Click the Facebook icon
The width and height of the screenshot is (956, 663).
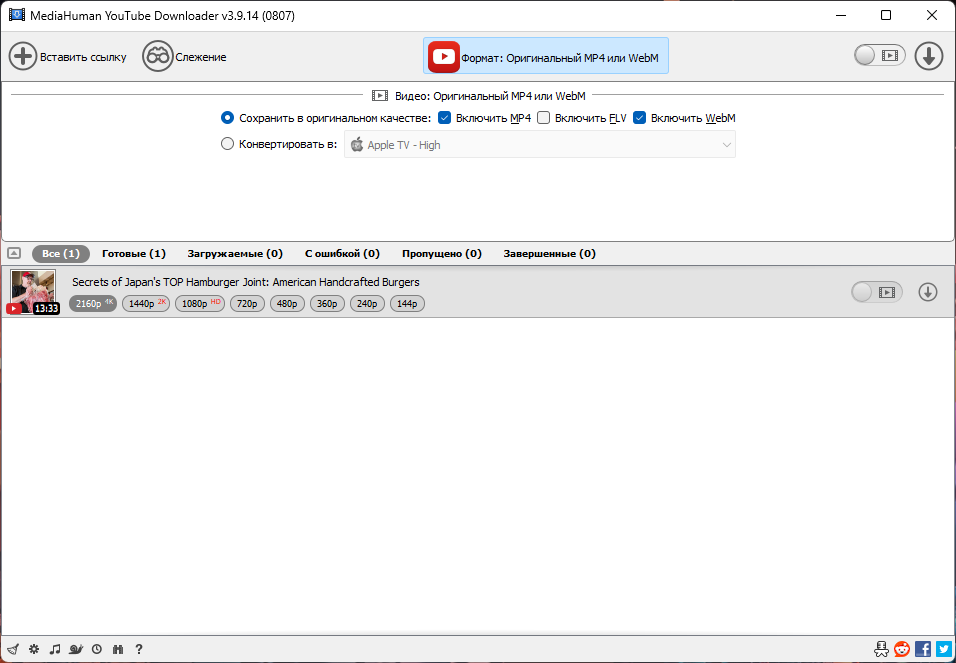pos(923,648)
